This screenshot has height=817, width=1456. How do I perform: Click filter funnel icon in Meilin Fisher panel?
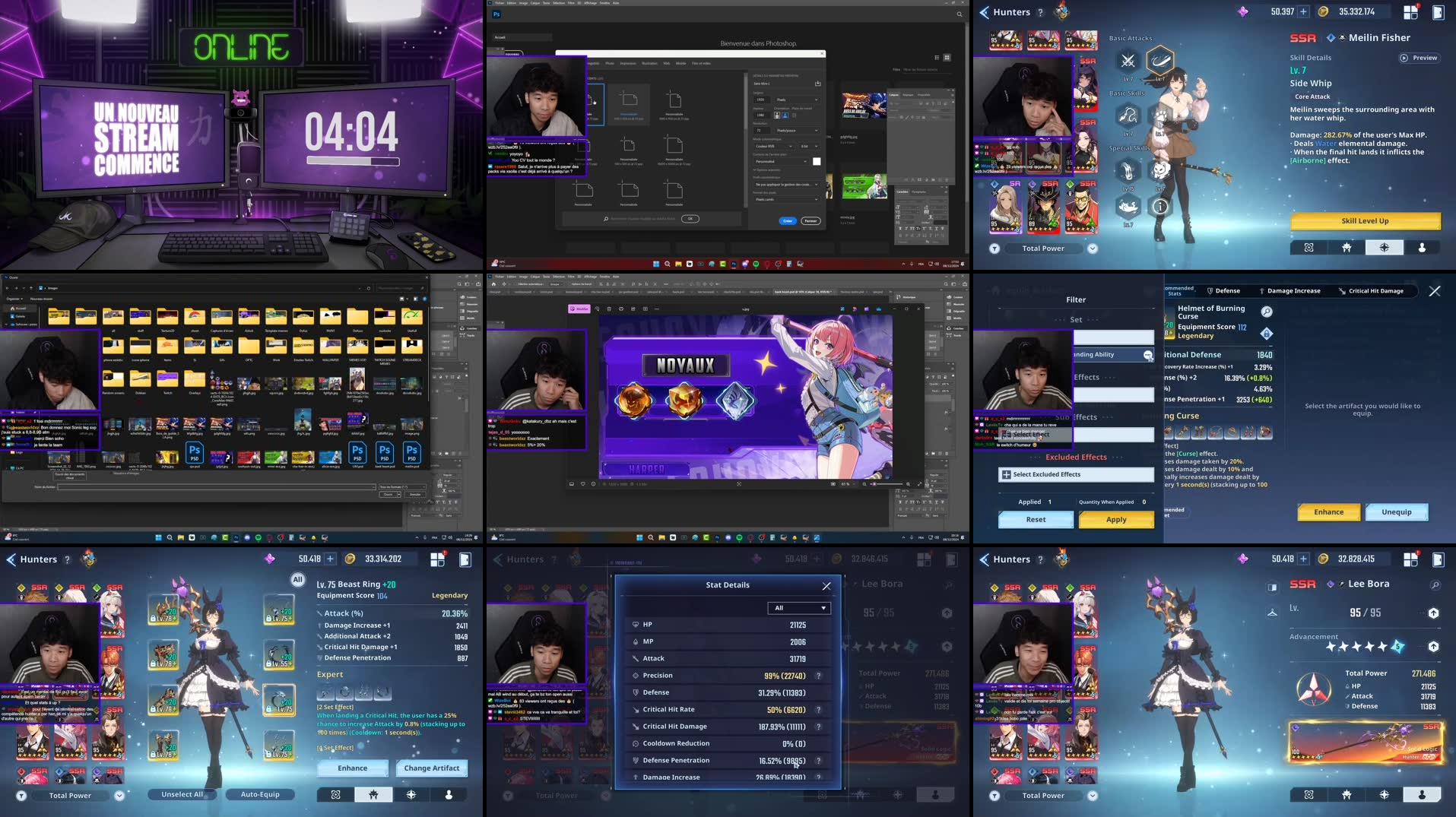coord(994,249)
